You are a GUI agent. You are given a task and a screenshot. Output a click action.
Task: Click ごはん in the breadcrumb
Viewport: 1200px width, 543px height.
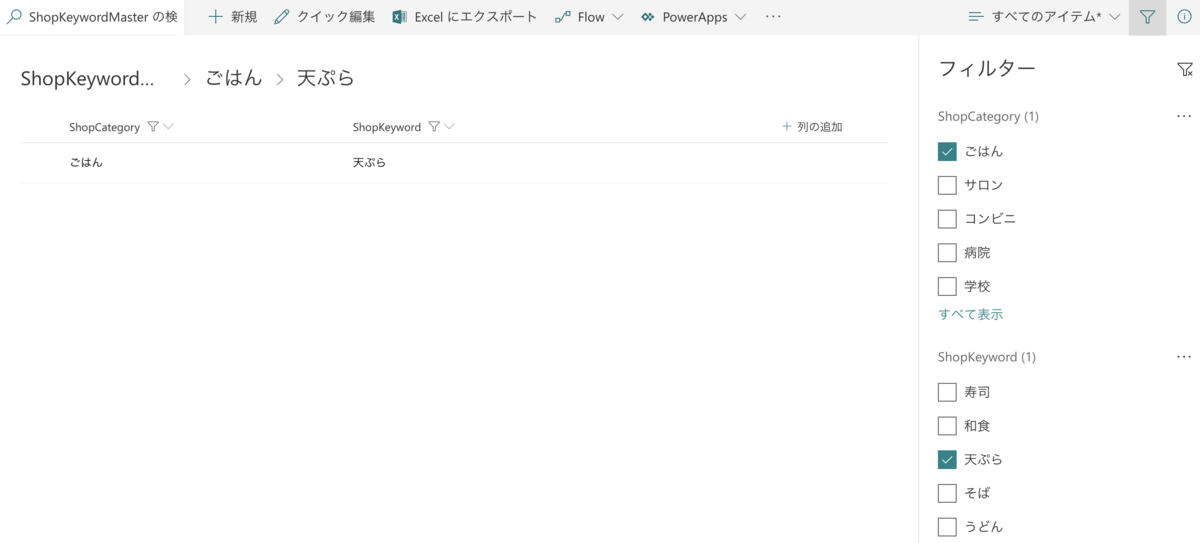coord(234,78)
